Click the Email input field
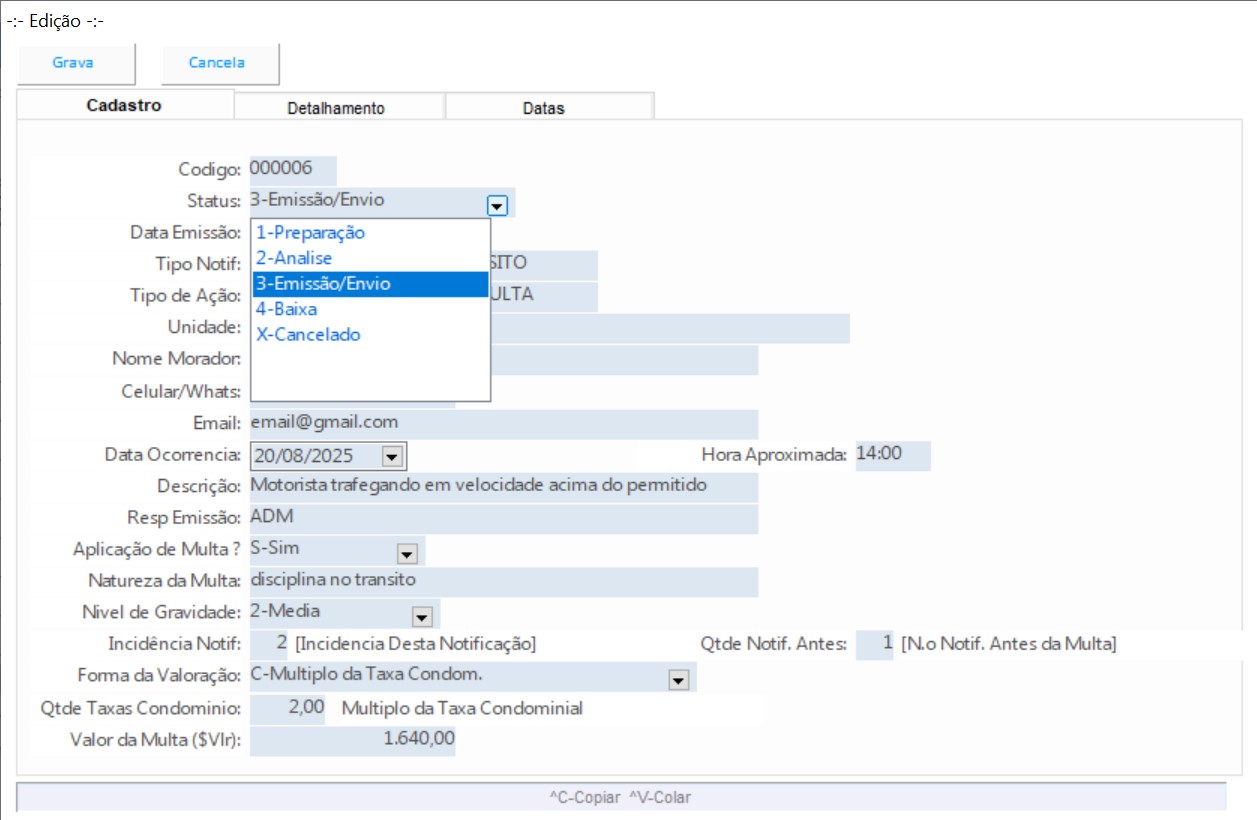This screenshot has height=820, width=1257. pyautogui.click(x=503, y=423)
